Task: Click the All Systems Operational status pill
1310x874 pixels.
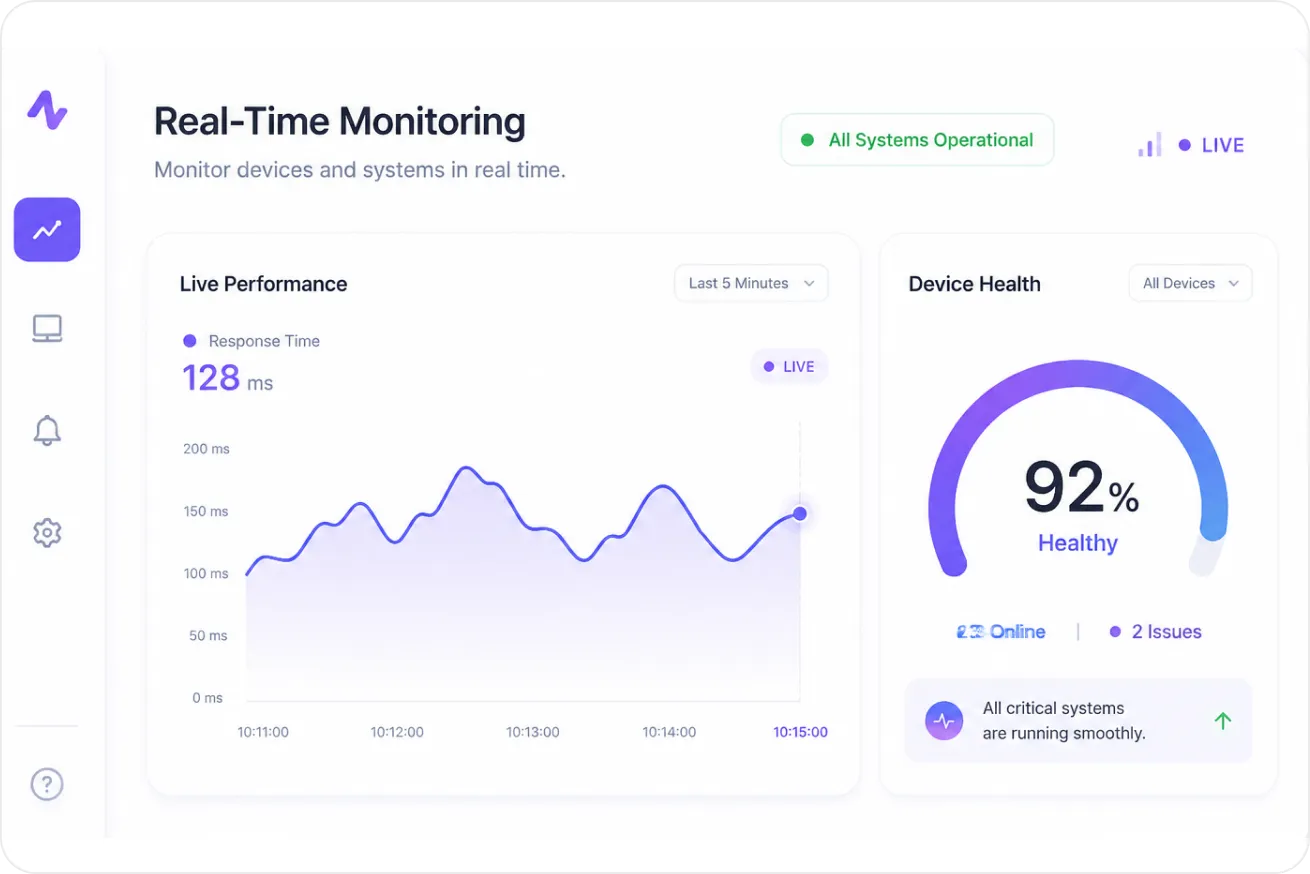Action: (x=917, y=140)
